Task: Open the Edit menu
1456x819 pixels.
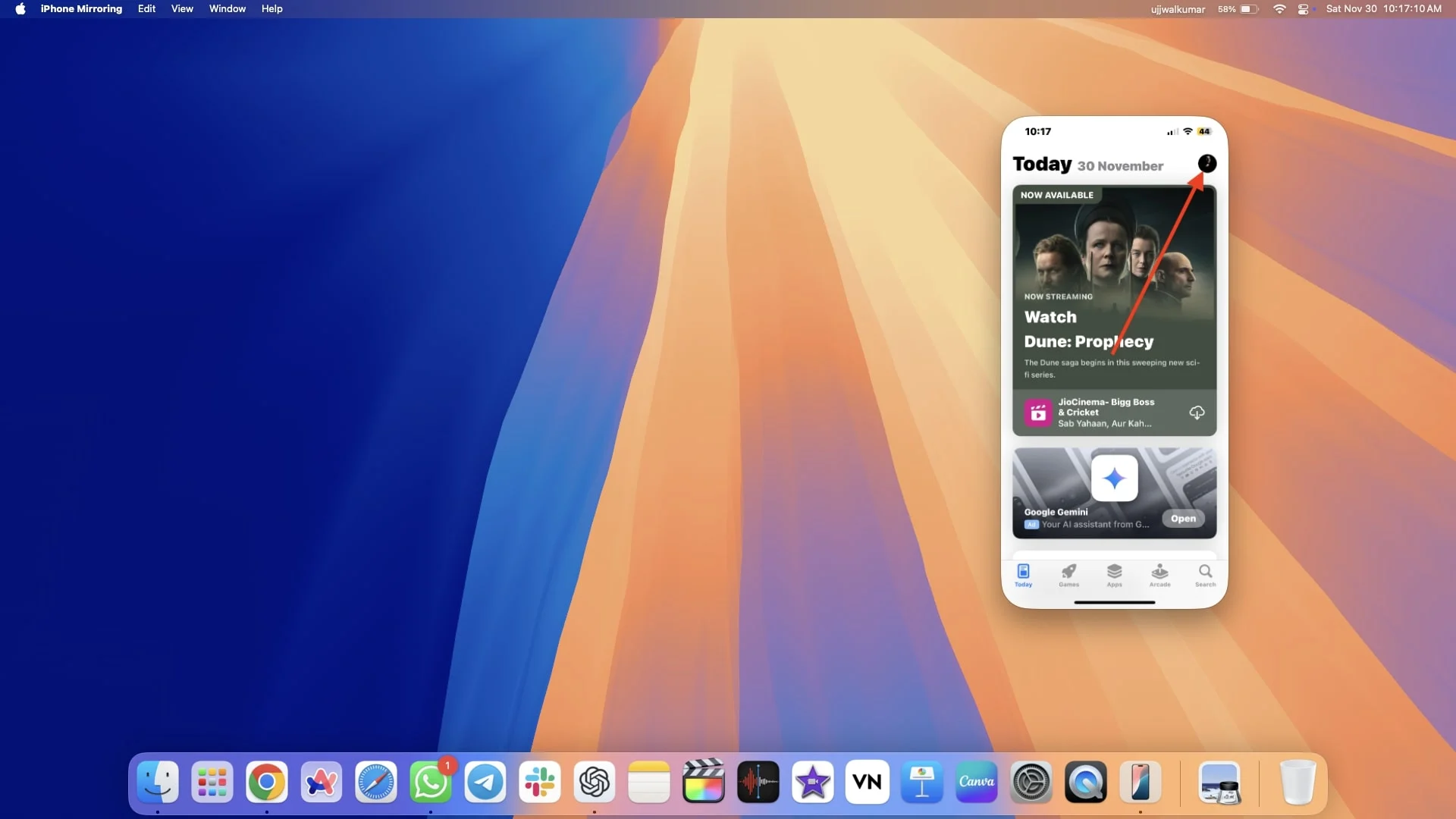Action: coord(146,9)
